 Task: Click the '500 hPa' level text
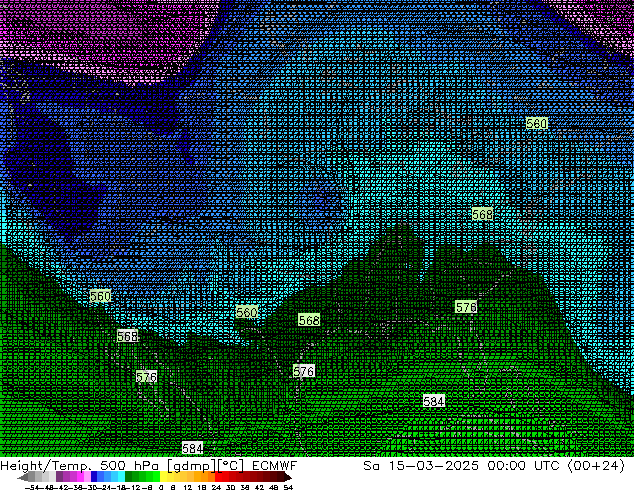129,466
